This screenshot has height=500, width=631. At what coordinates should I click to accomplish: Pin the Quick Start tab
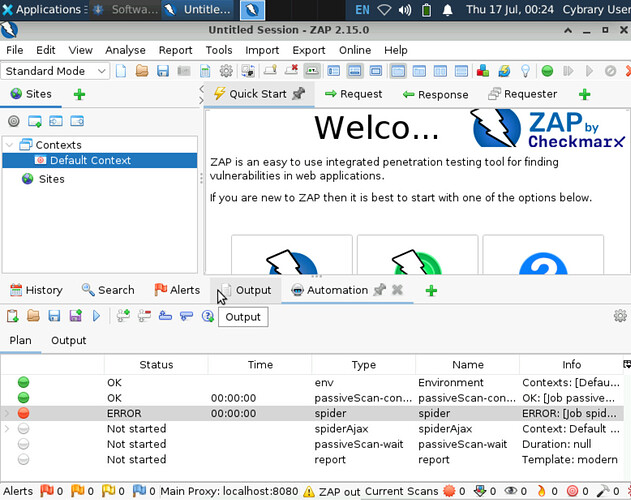tap(298, 94)
